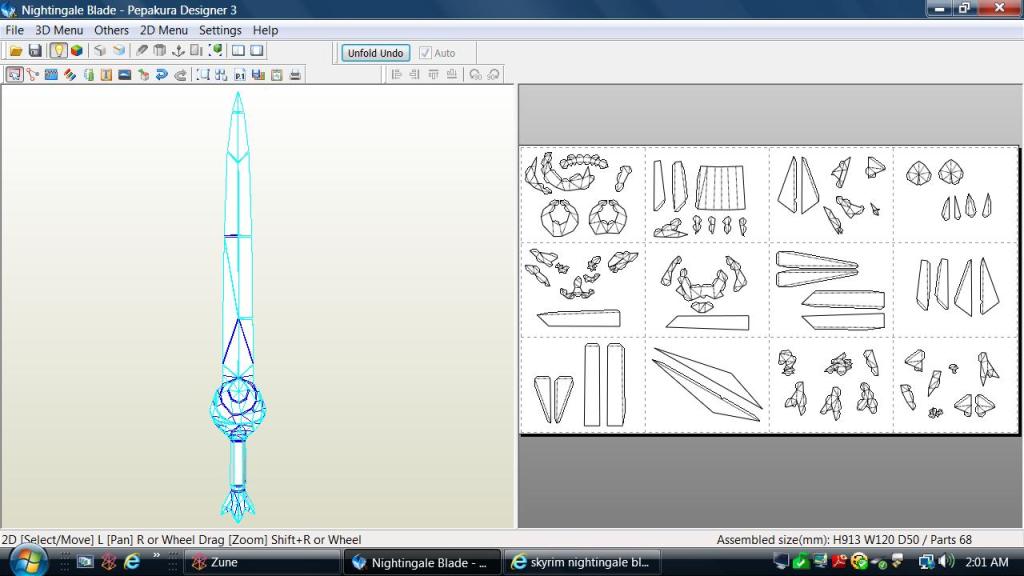The height and width of the screenshot is (576, 1024).
Task: Select the pencil edge tool
Action: (141, 51)
